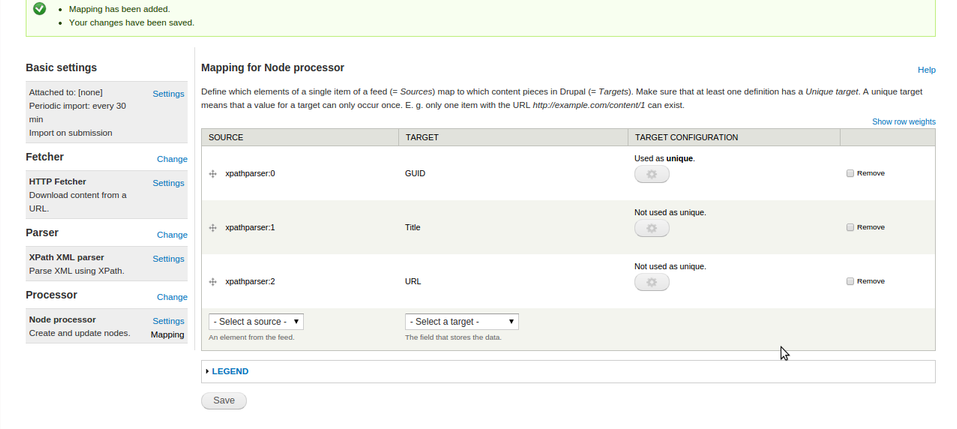Click the drag handle for xpathparser:1 row
This screenshot has height=429, width=957.
point(213,228)
